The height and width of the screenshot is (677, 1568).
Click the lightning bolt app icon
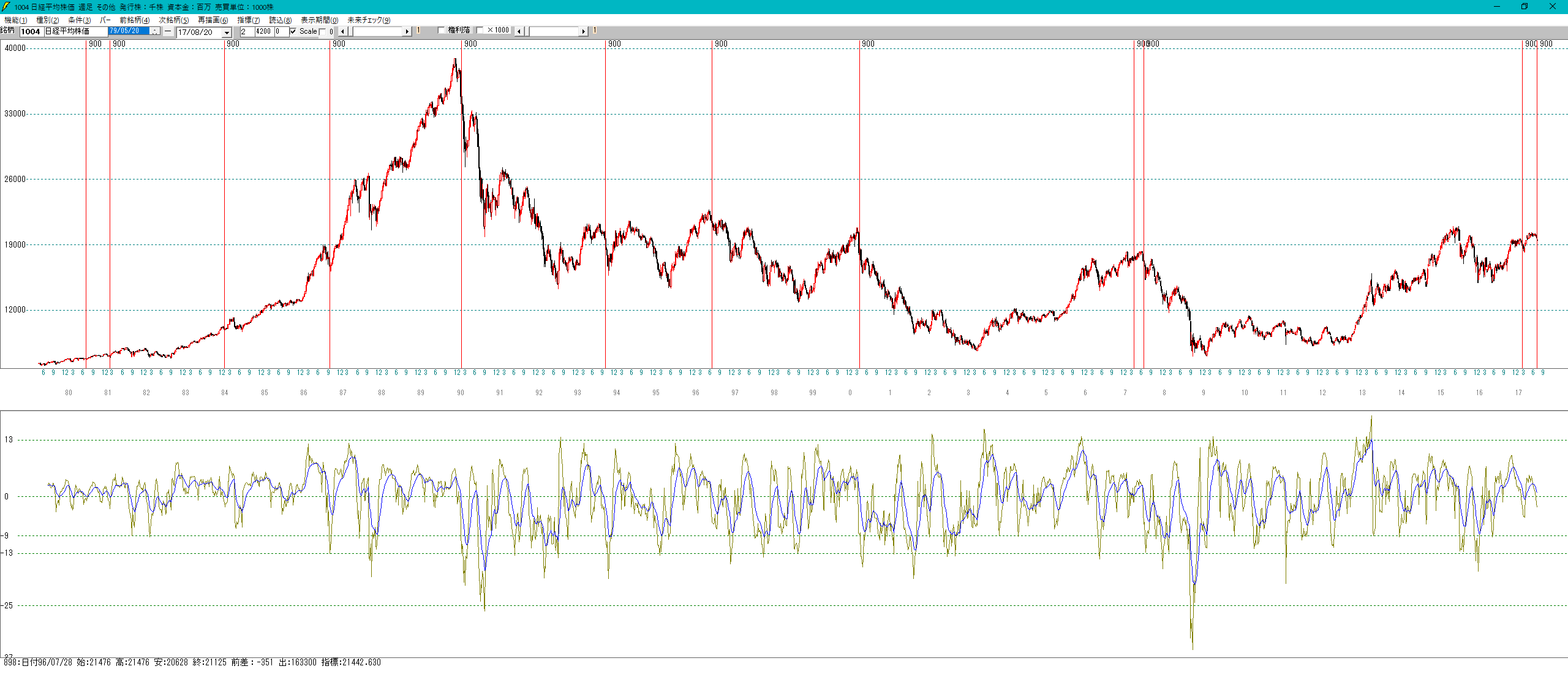click(6, 7)
